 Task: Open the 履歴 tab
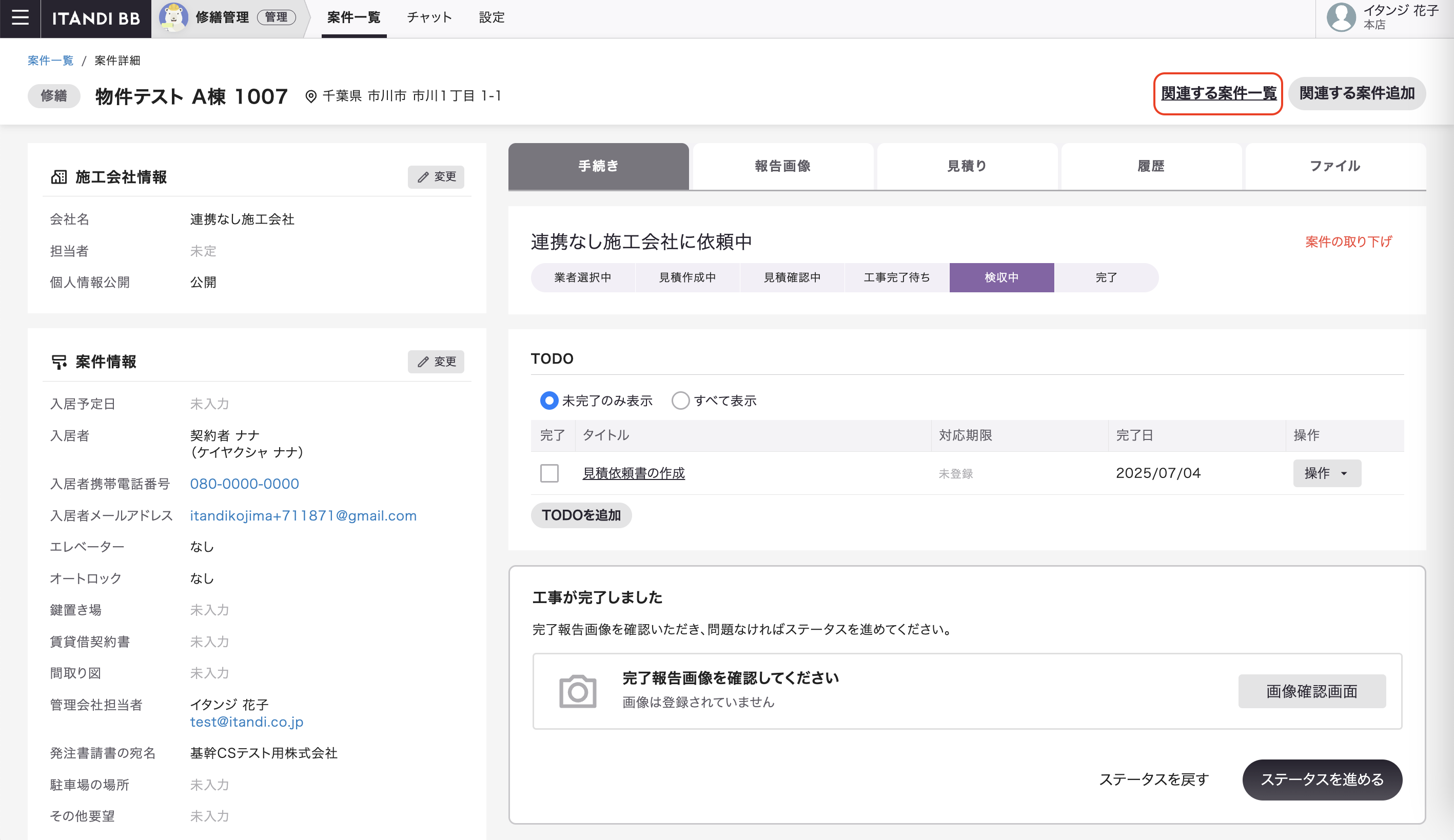[1150, 166]
